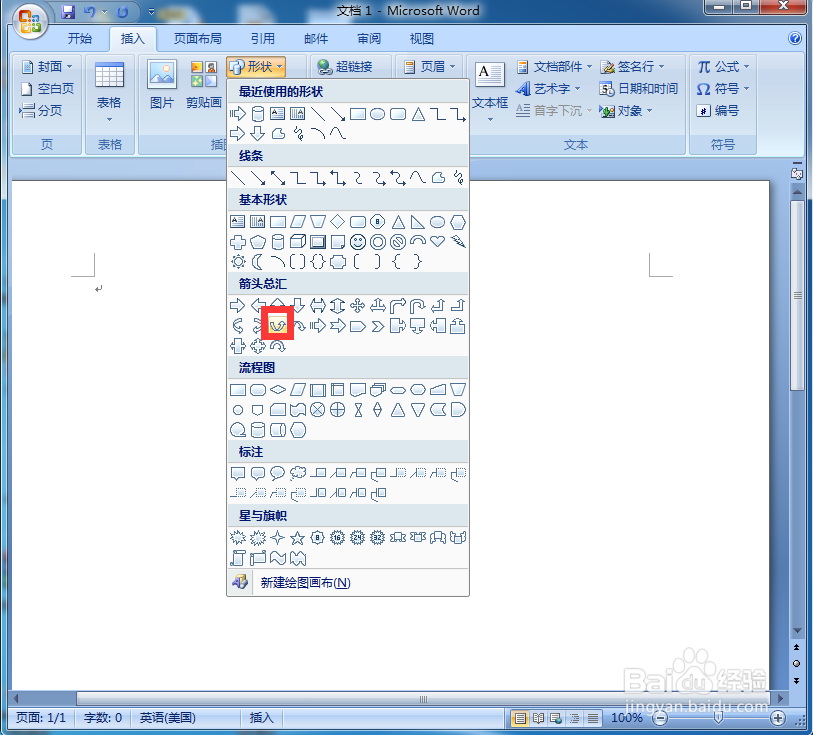Choose the heart shape in basic shapes
Screen dimensions: 813x735
coord(438,241)
